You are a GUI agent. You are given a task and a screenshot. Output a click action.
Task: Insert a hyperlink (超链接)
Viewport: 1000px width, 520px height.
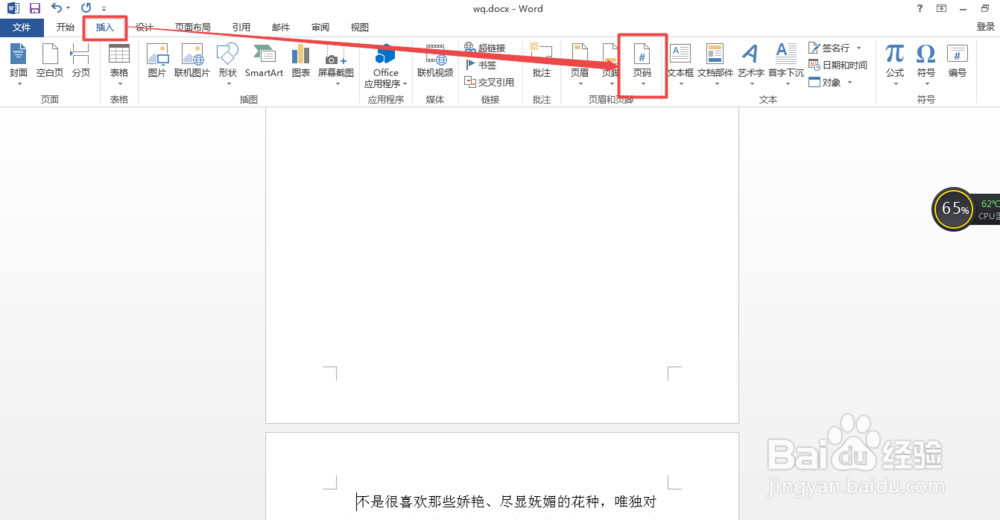click(x=485, y=48)
